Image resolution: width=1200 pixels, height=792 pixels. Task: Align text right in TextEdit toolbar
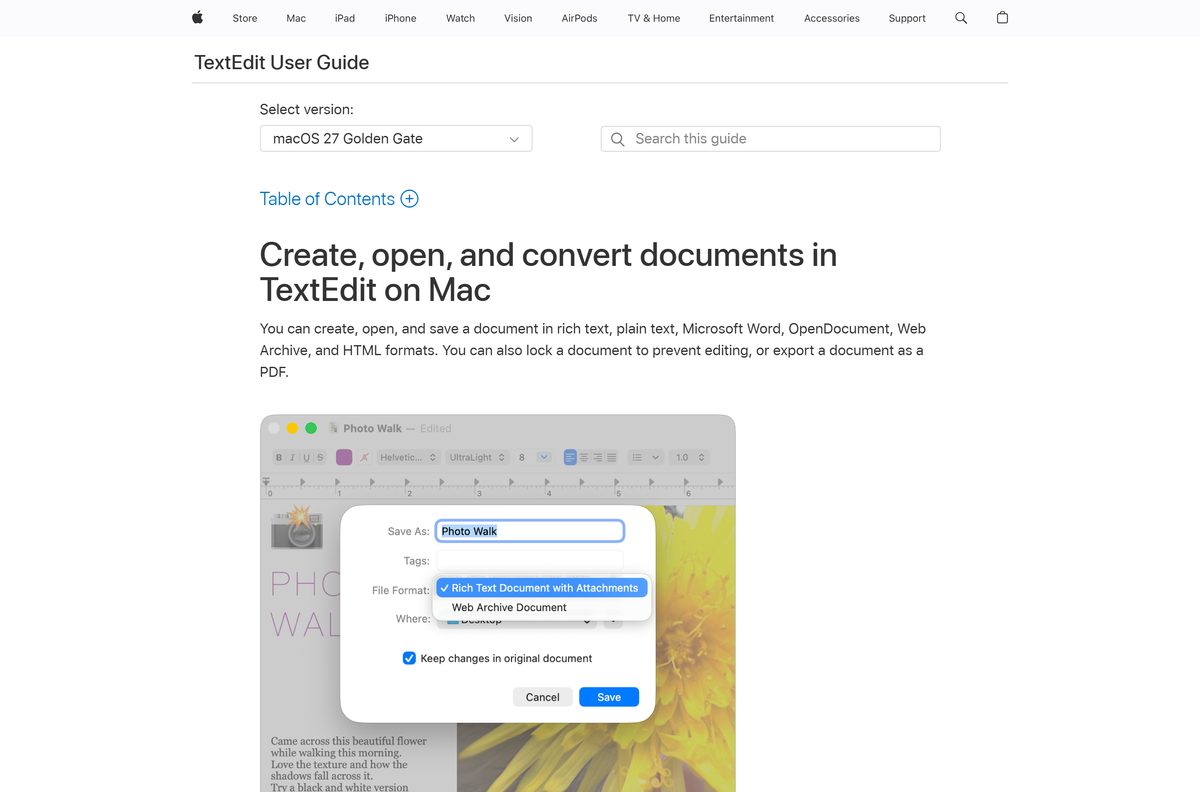click(598, 457)
